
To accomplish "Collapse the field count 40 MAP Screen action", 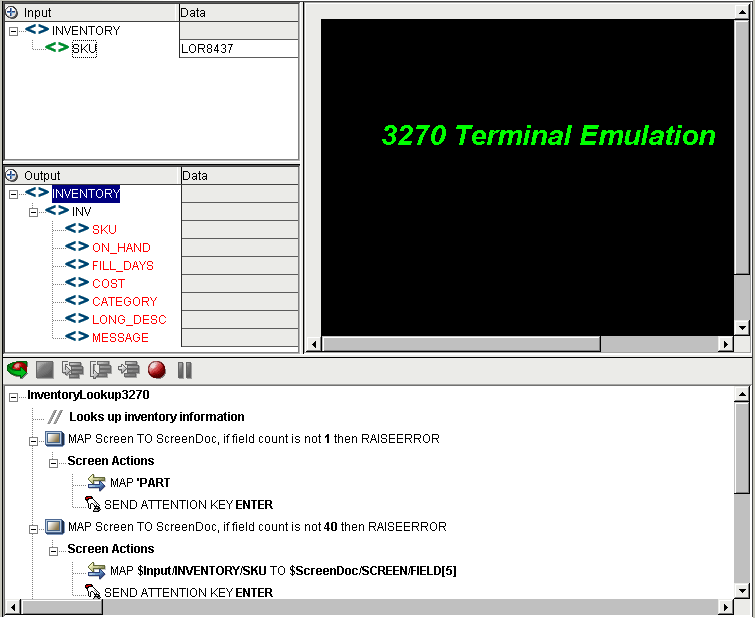I will click(x=33, y=529).
